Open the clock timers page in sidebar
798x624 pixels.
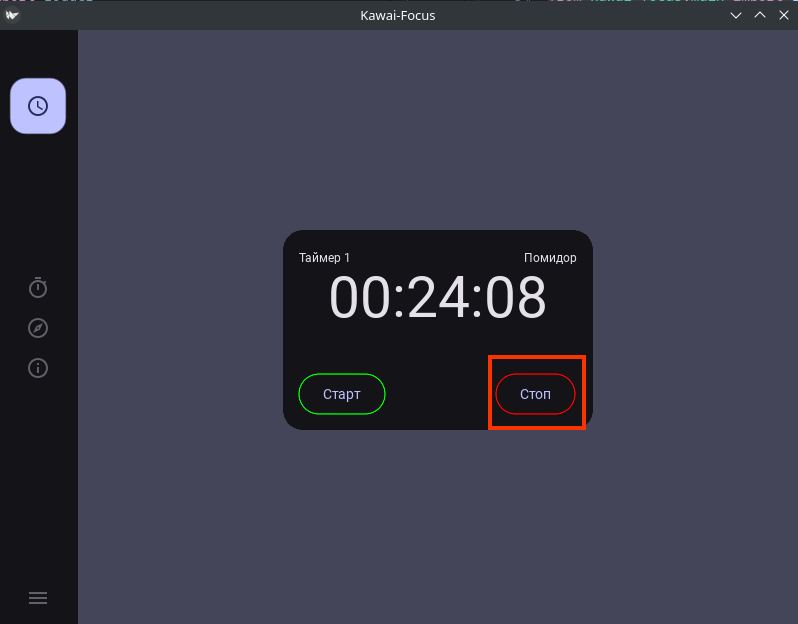38,106
